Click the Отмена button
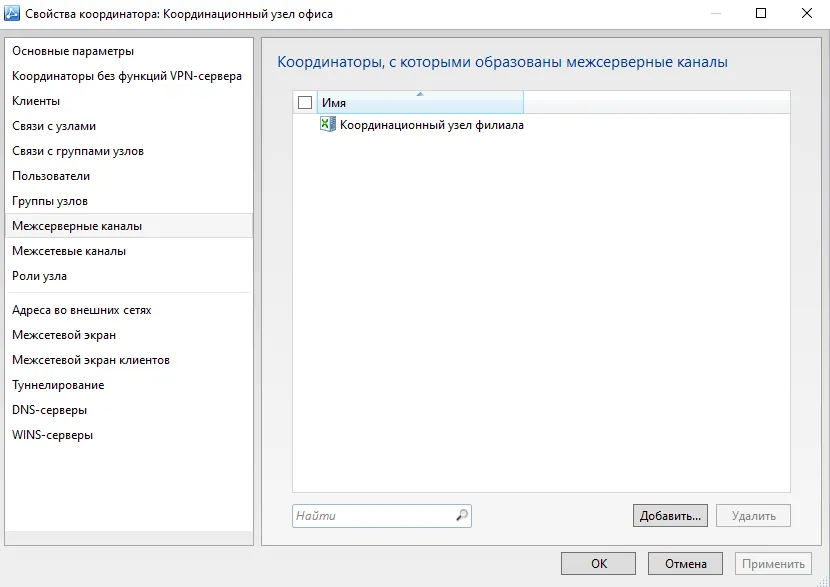Image resolution: width=830 pixels, height=587 pixels. 685,564
